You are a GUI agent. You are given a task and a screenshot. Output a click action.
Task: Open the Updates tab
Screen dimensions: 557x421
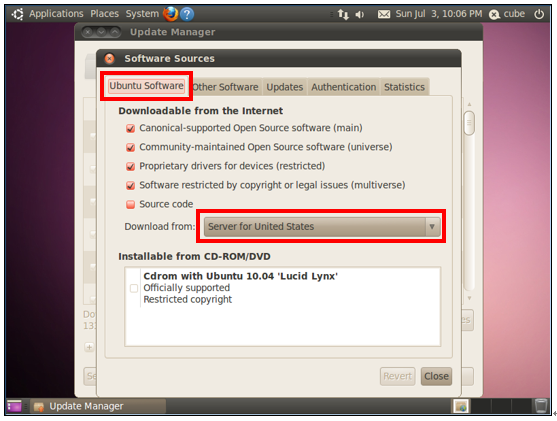[x=285, y=87]
